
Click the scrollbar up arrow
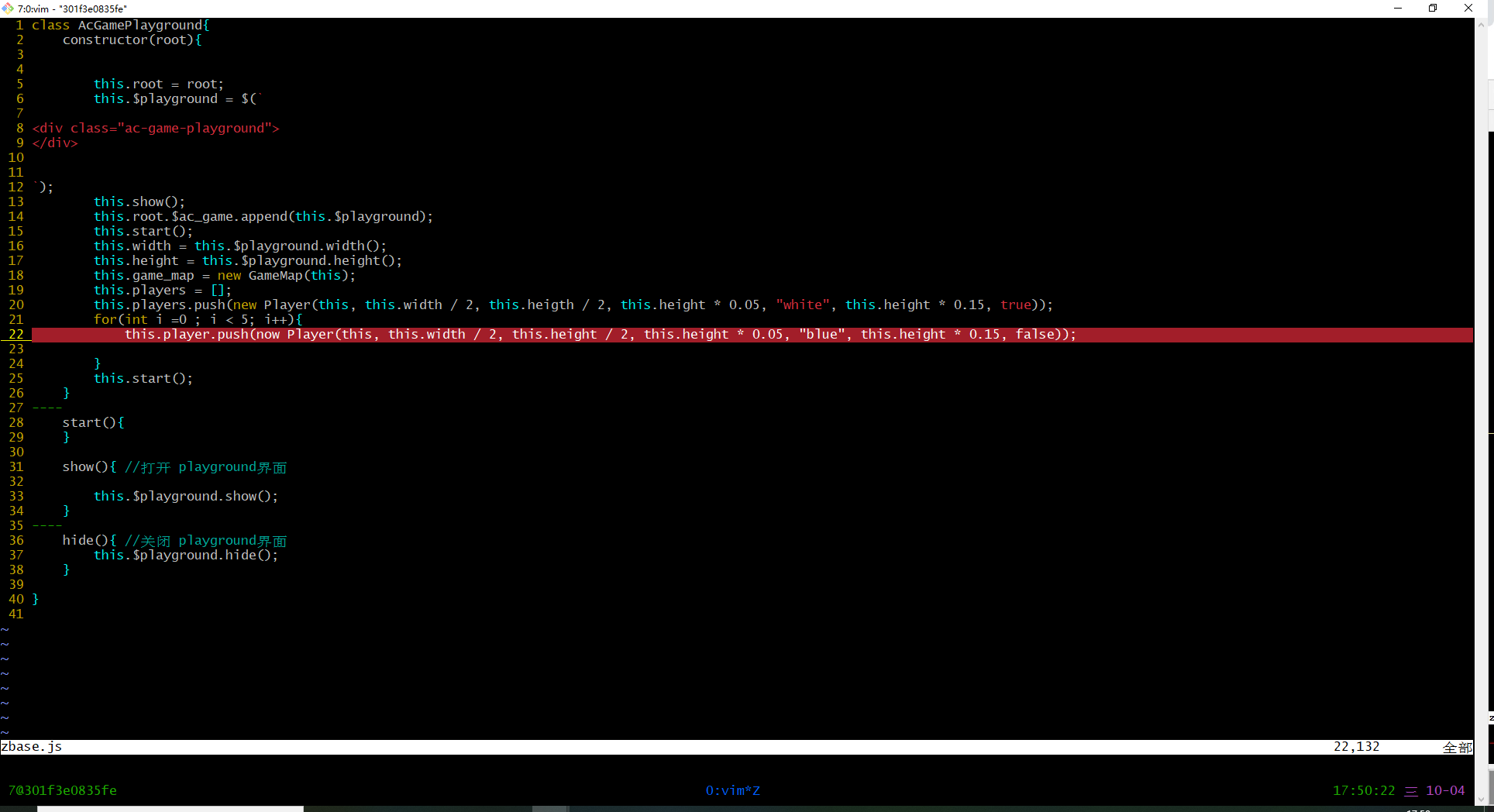pyautogui.click(x=1481, y=25)
